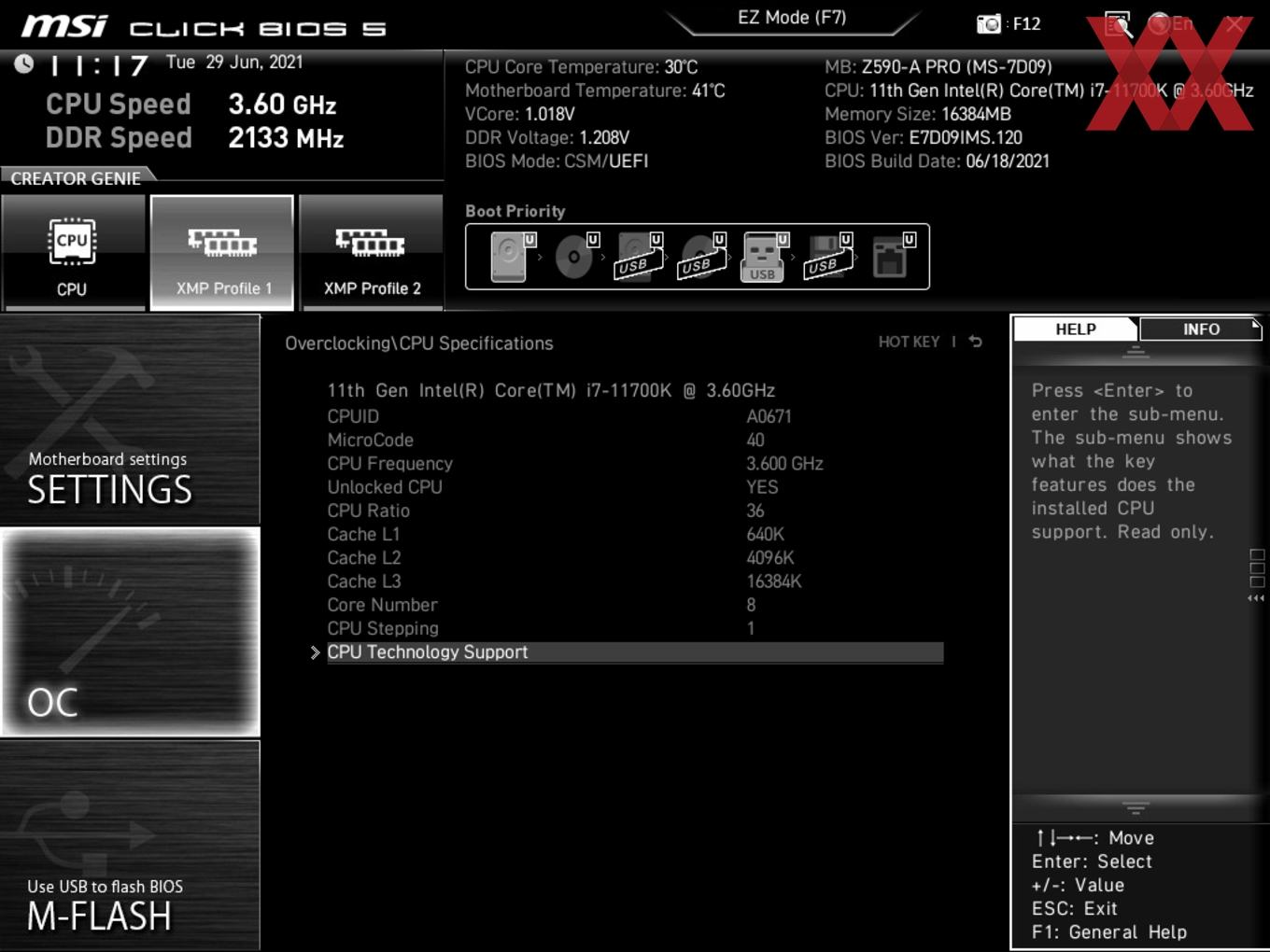Select the USB key boot device icon
The width and height of the screenshot is (1270, 952).
coord(765,256)
